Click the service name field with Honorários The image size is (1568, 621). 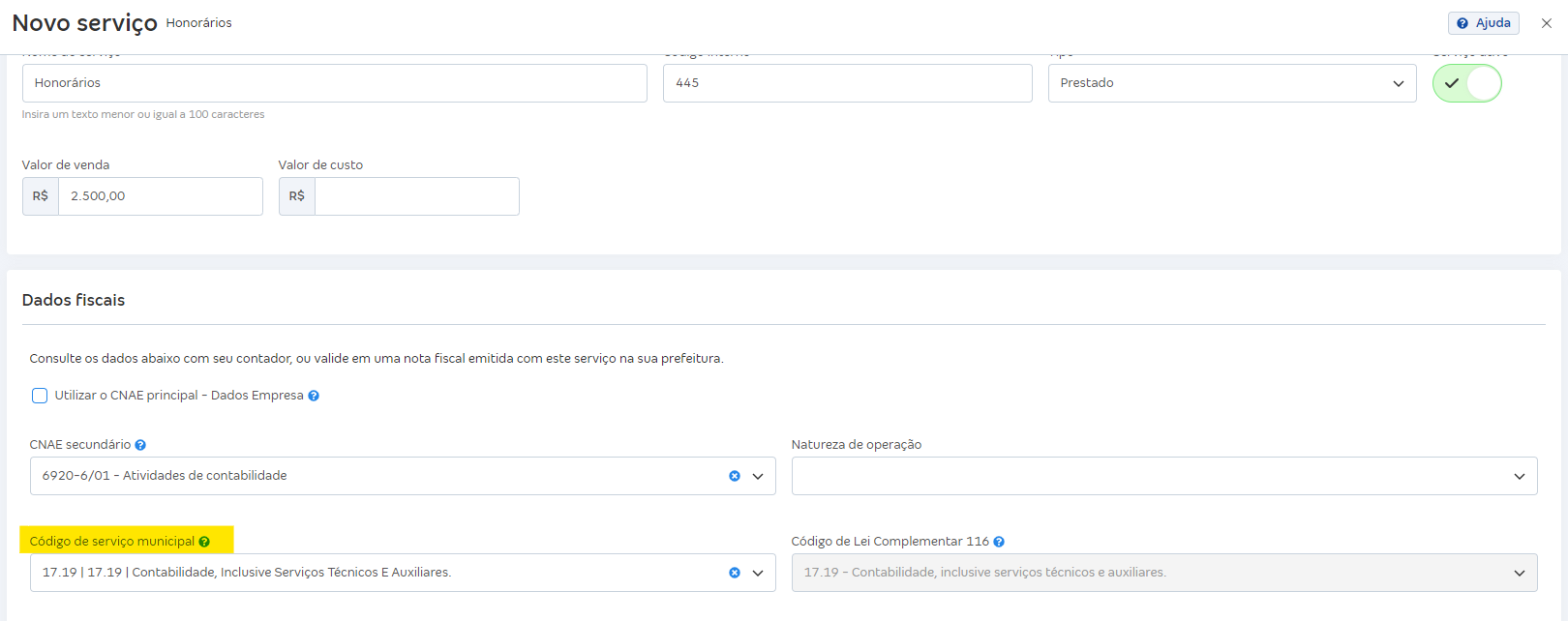(334, 83)
